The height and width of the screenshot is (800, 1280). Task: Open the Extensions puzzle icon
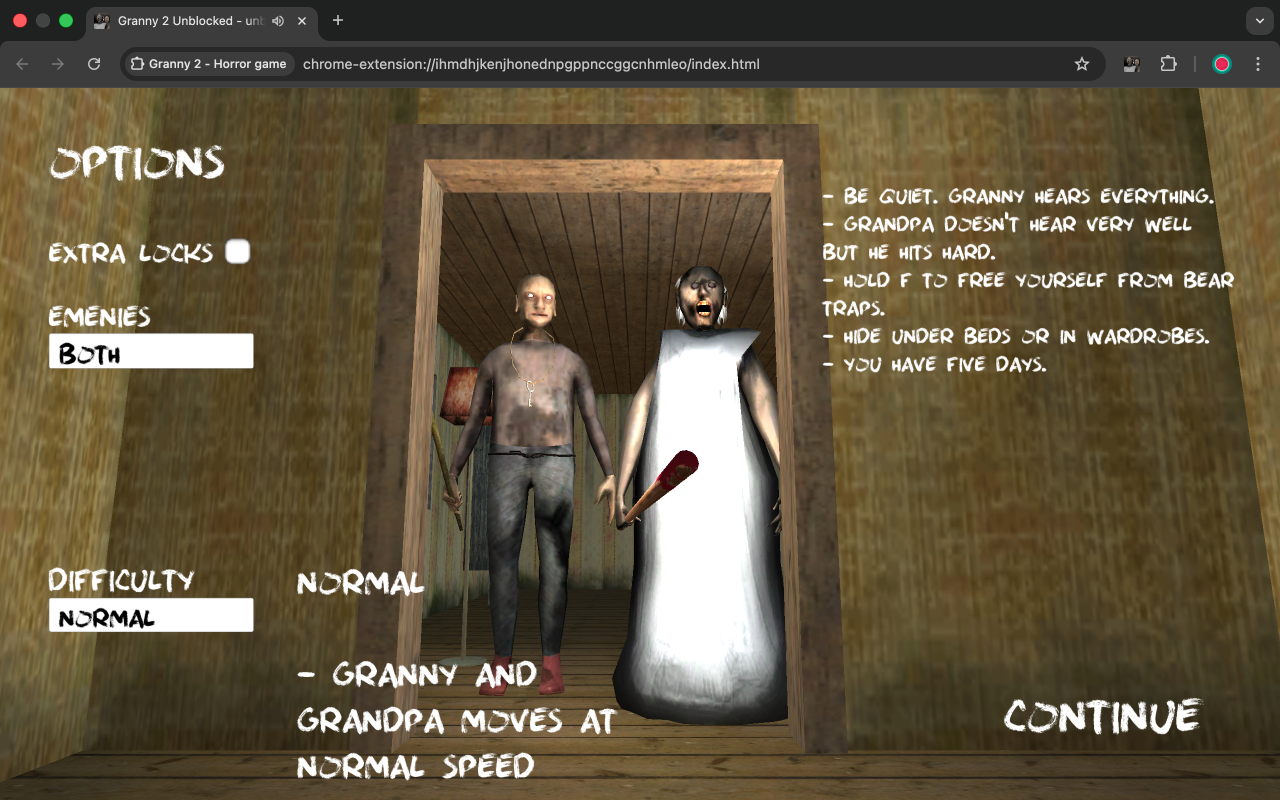coord(1168,64)
